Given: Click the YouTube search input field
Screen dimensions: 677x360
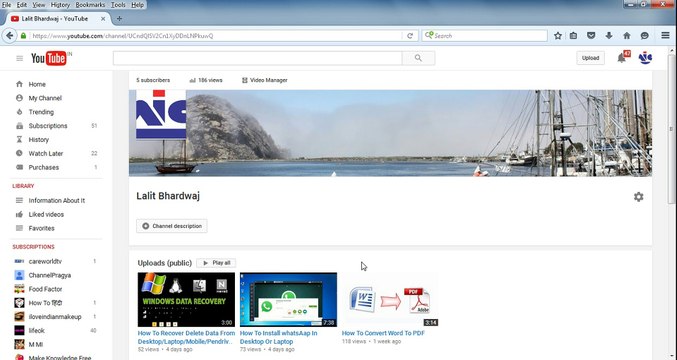Looking at the screenshot, I should click(257, 58).
